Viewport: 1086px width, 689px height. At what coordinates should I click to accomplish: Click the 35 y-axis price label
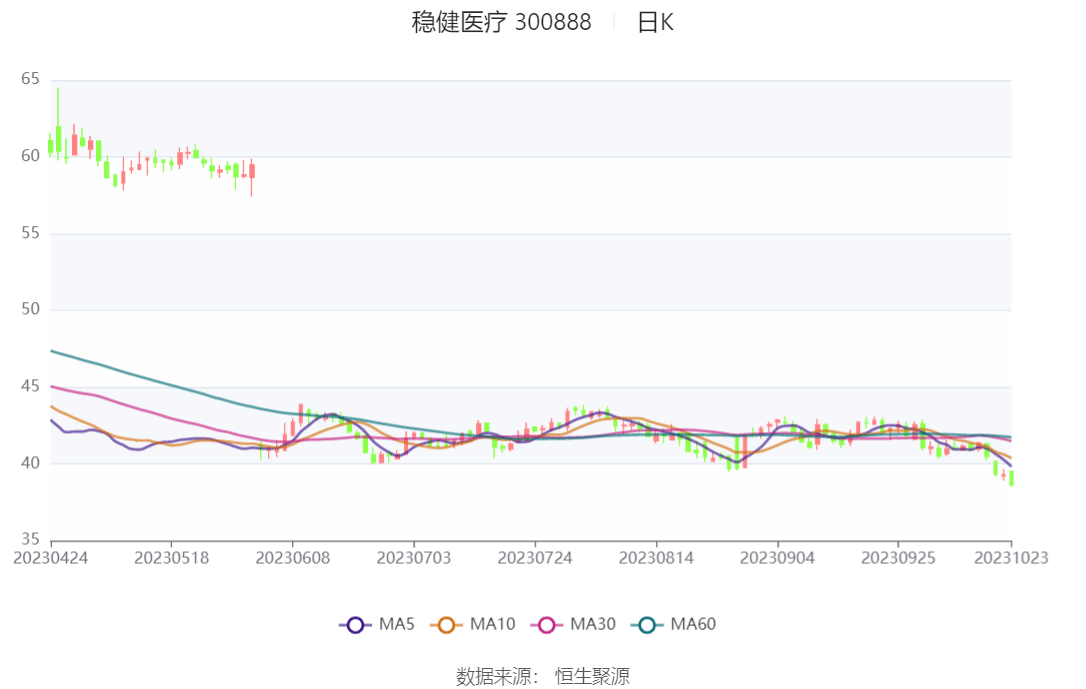[x=30, y=539]
